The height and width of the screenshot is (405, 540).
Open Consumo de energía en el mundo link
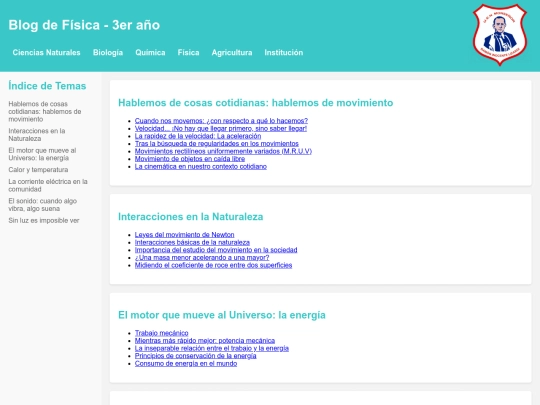coord(186,364)
